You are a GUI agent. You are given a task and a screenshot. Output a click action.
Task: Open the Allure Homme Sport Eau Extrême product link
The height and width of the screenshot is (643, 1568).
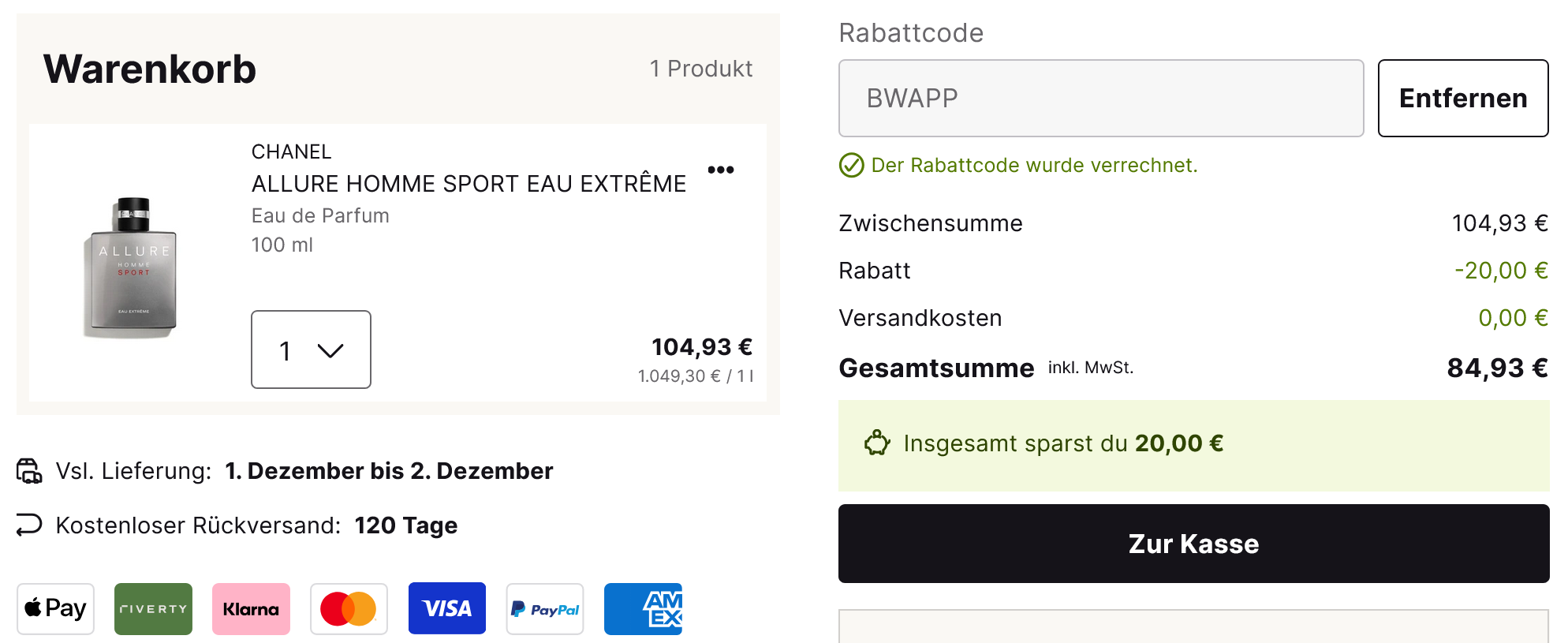tap(469, 184)
